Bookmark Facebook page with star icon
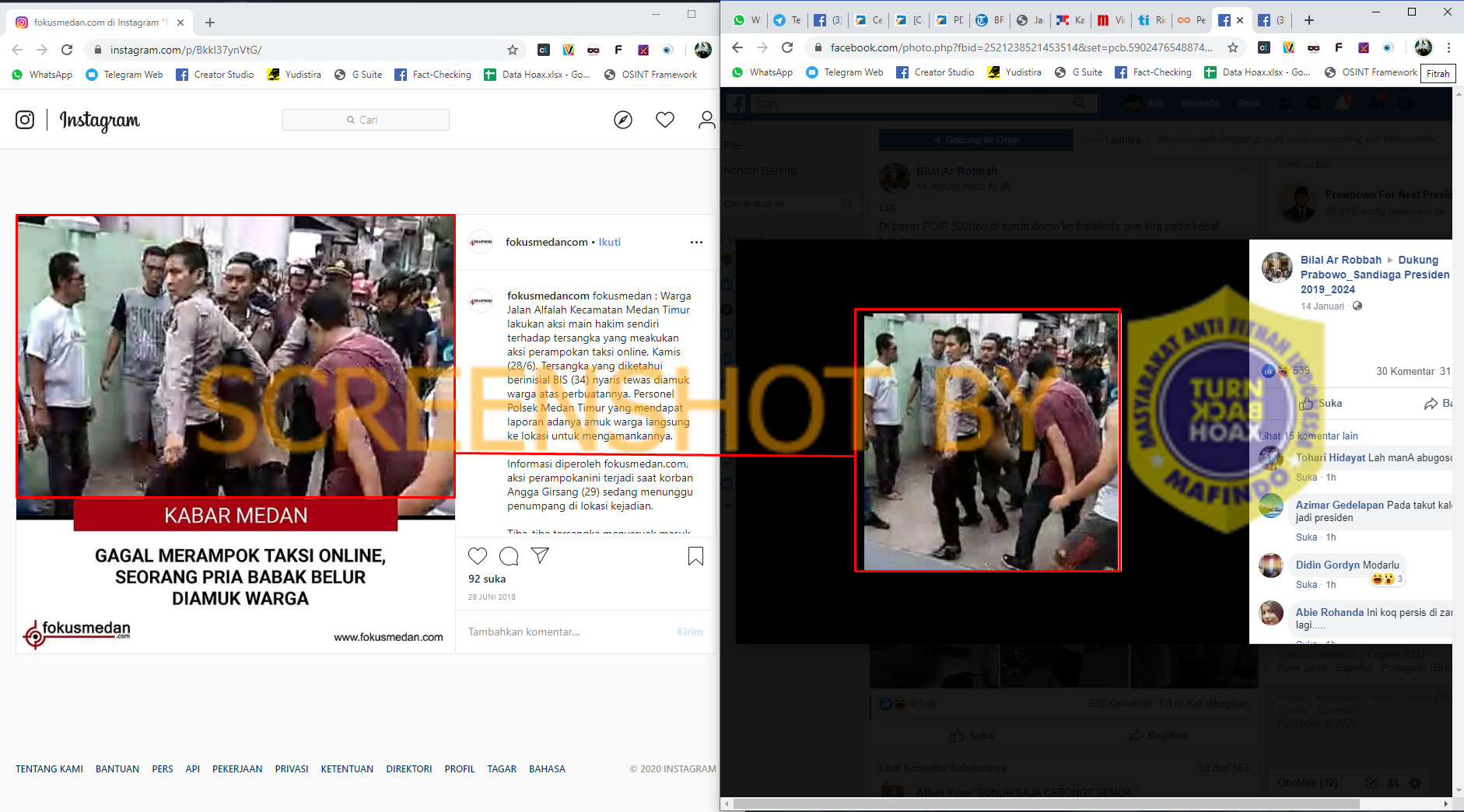1464x812 pixels. click(1233, 47)
